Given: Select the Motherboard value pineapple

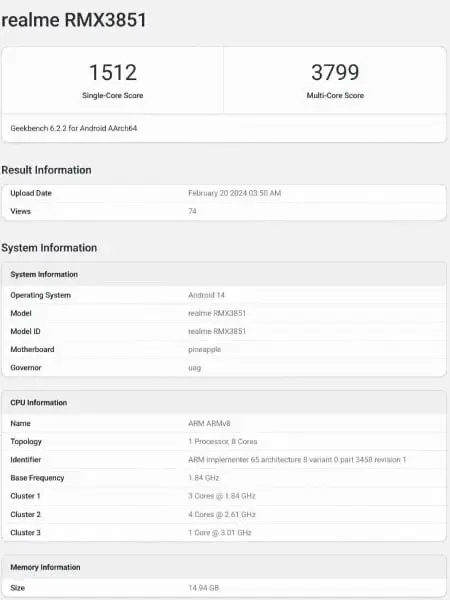Looking at the screenshot, I should tap(204, 350).
